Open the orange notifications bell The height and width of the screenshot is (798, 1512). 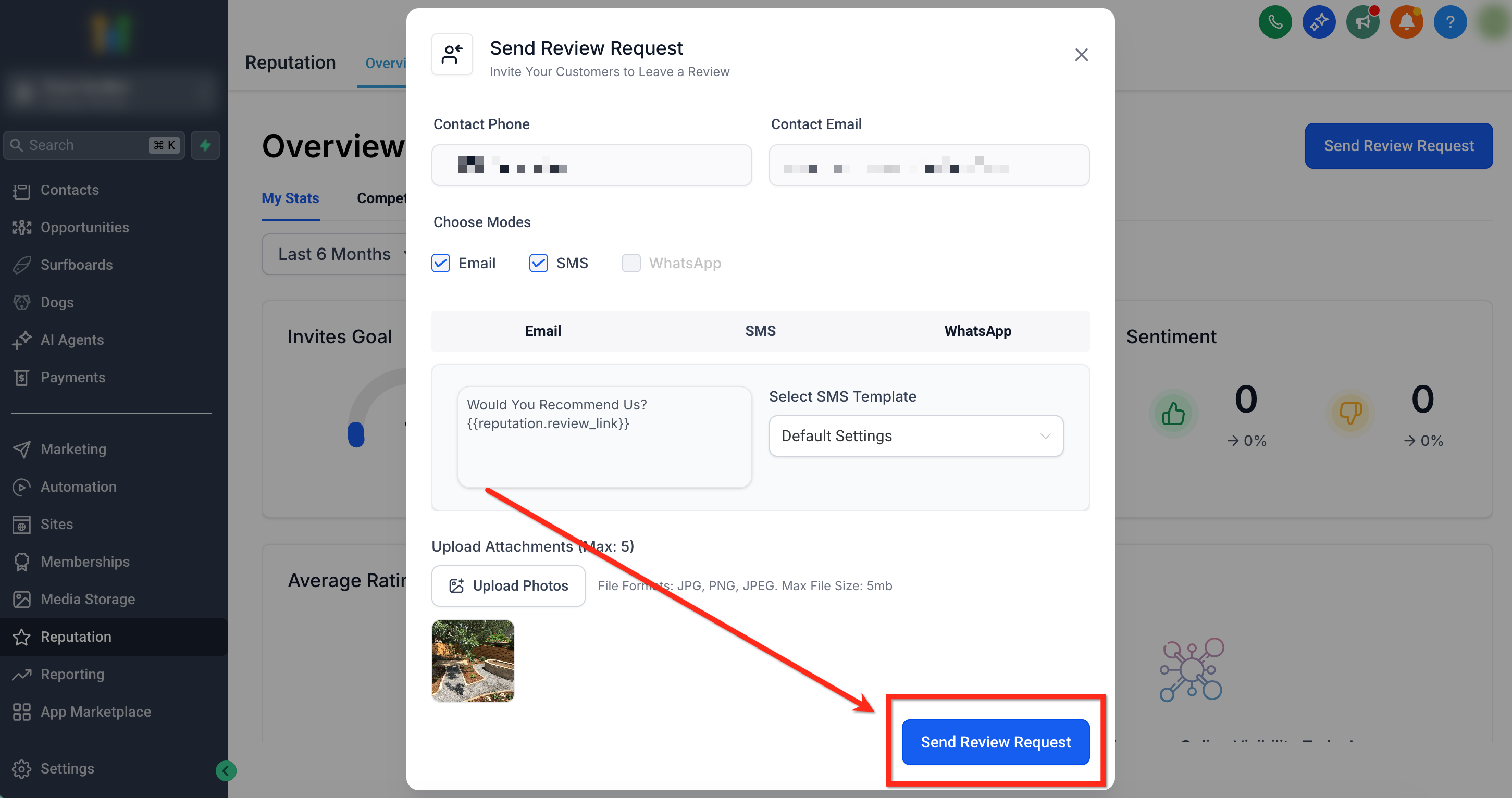pos(1406,22)
